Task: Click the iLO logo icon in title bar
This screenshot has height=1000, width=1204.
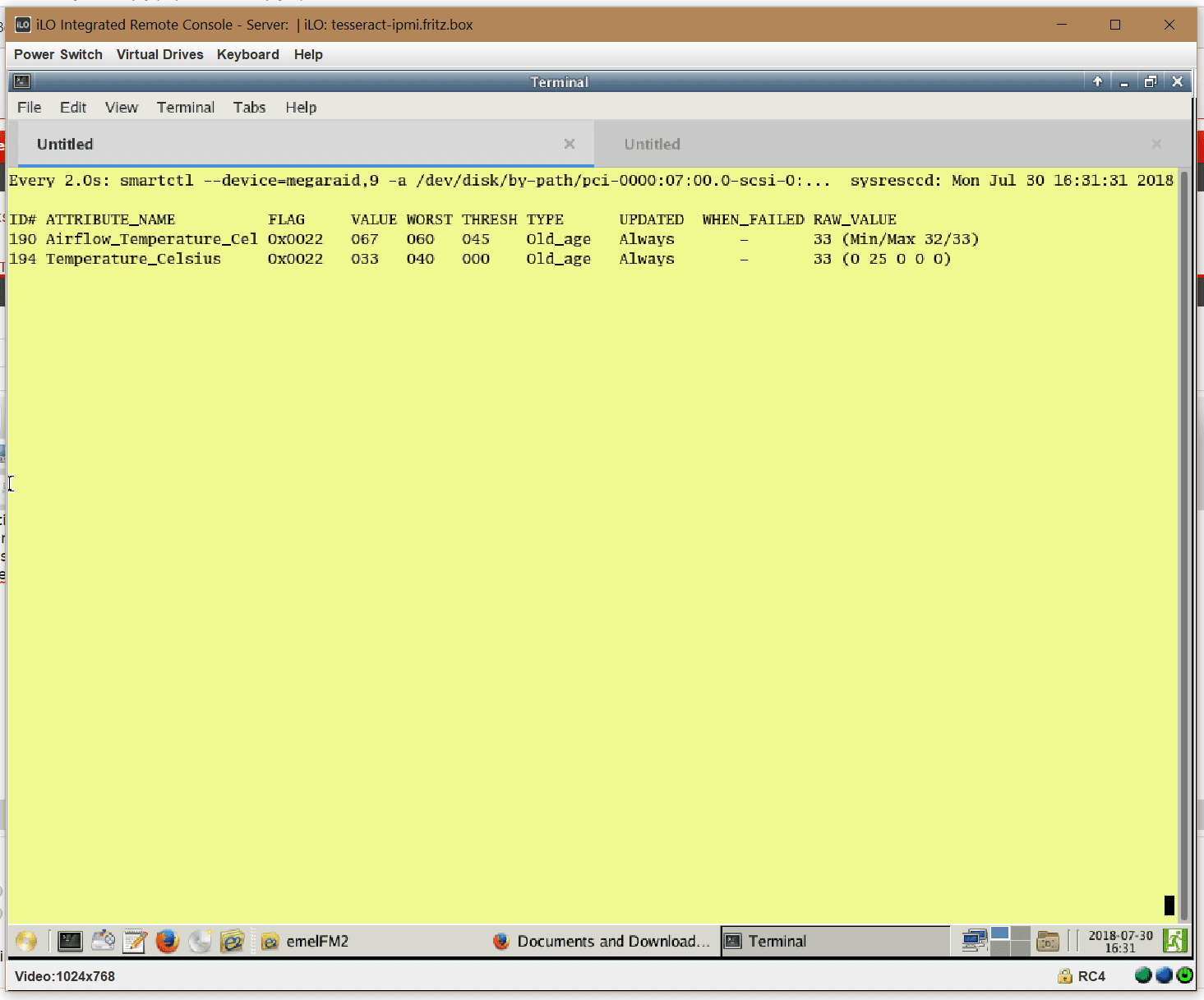Action: (x=23, y=25)
